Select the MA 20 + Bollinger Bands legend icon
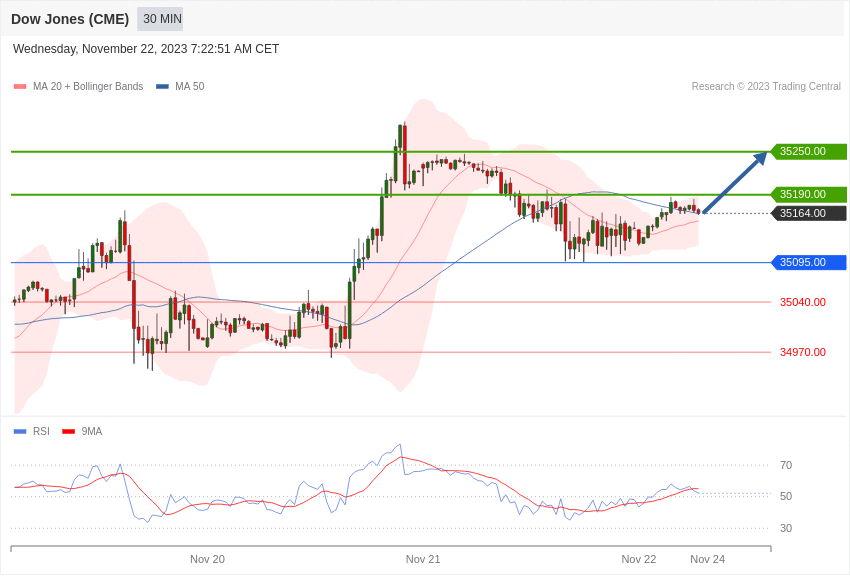Viewport: 850px width, 576px height. [x=18, y=86]
